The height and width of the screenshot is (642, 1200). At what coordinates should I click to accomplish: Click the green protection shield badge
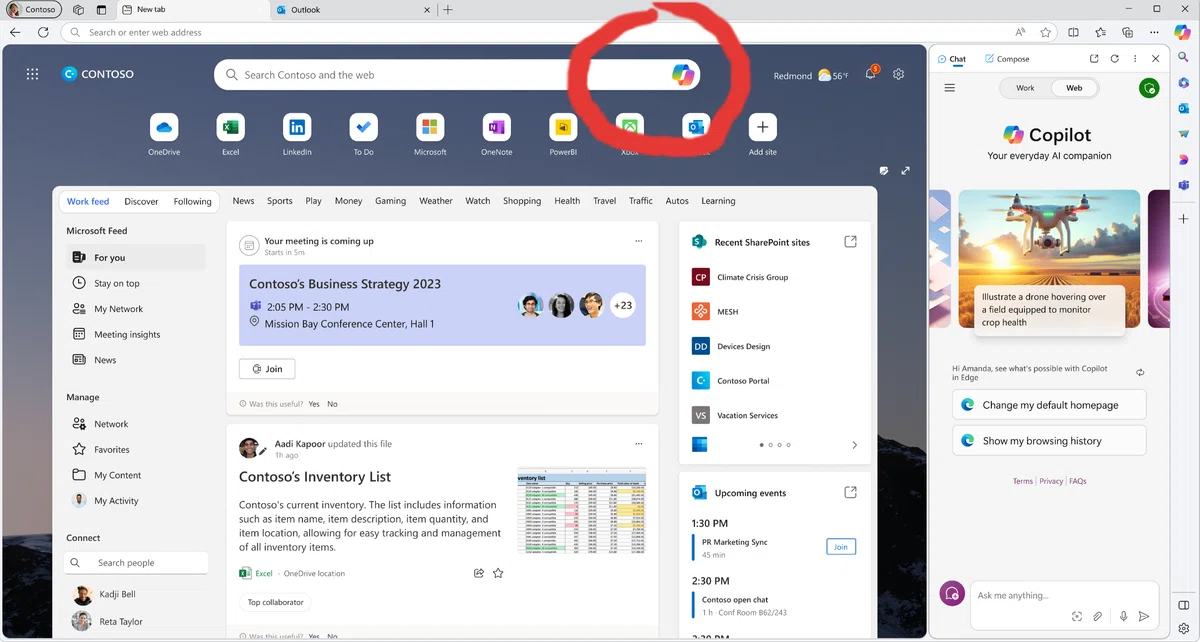(1149, 88)
